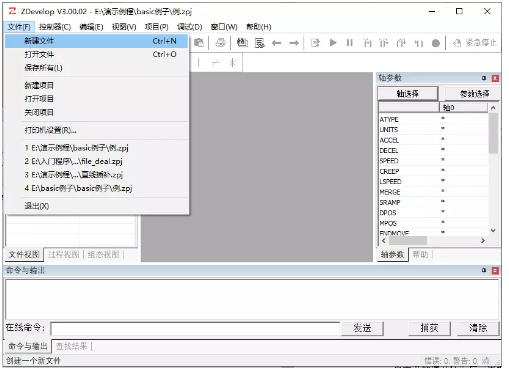509x372 pixels.
Task: Click the paste icon in toolbar
Action: (199, 43)
